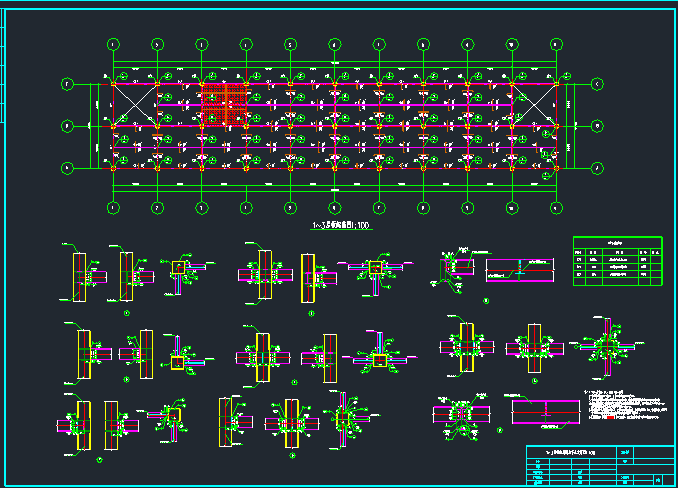Select the bottom-right grid axis bubble
This screenshot has width=678, height=488.
(556, 208)
